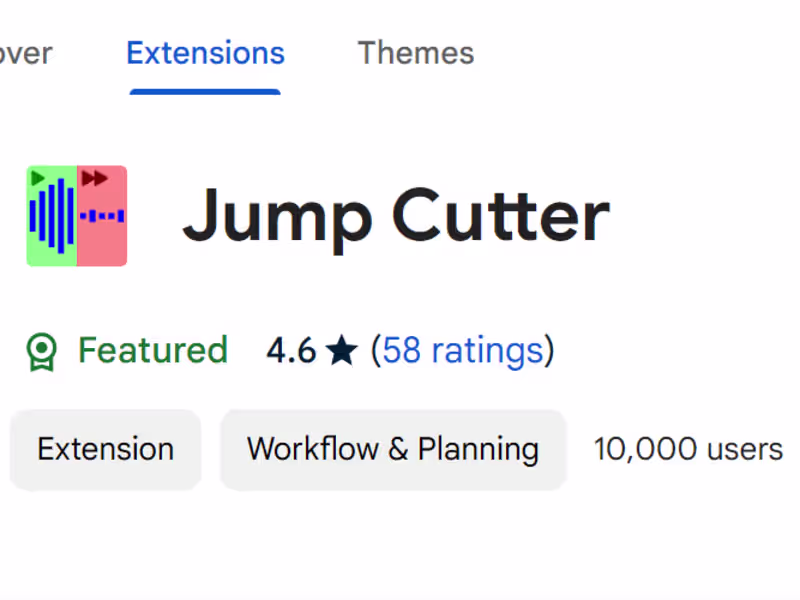Click the 10,000 users count
Image resolution: width=800 pixels, height=600 pixels.
tap(688, 449)
